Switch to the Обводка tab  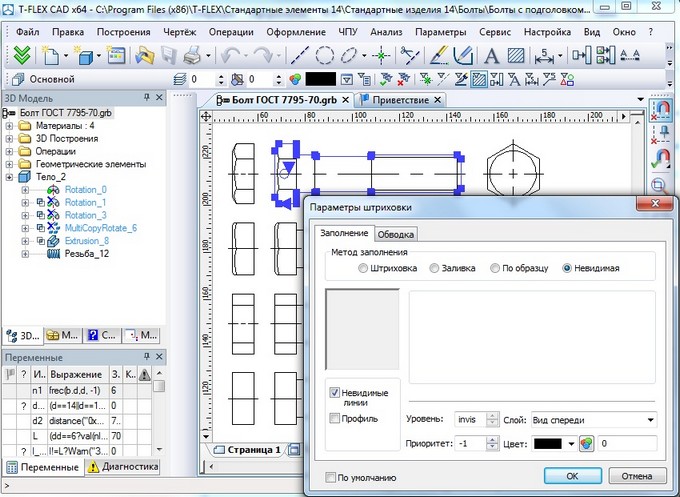coord(395,235)
